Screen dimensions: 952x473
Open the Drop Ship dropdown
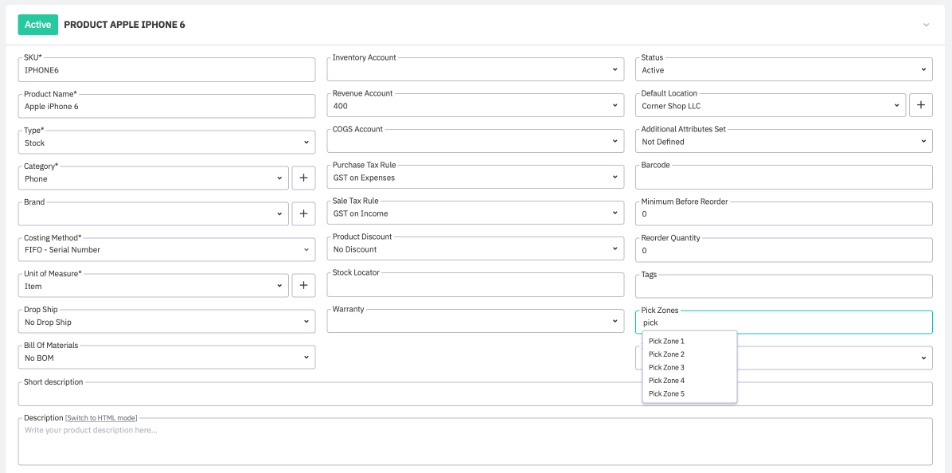[166, 322]
